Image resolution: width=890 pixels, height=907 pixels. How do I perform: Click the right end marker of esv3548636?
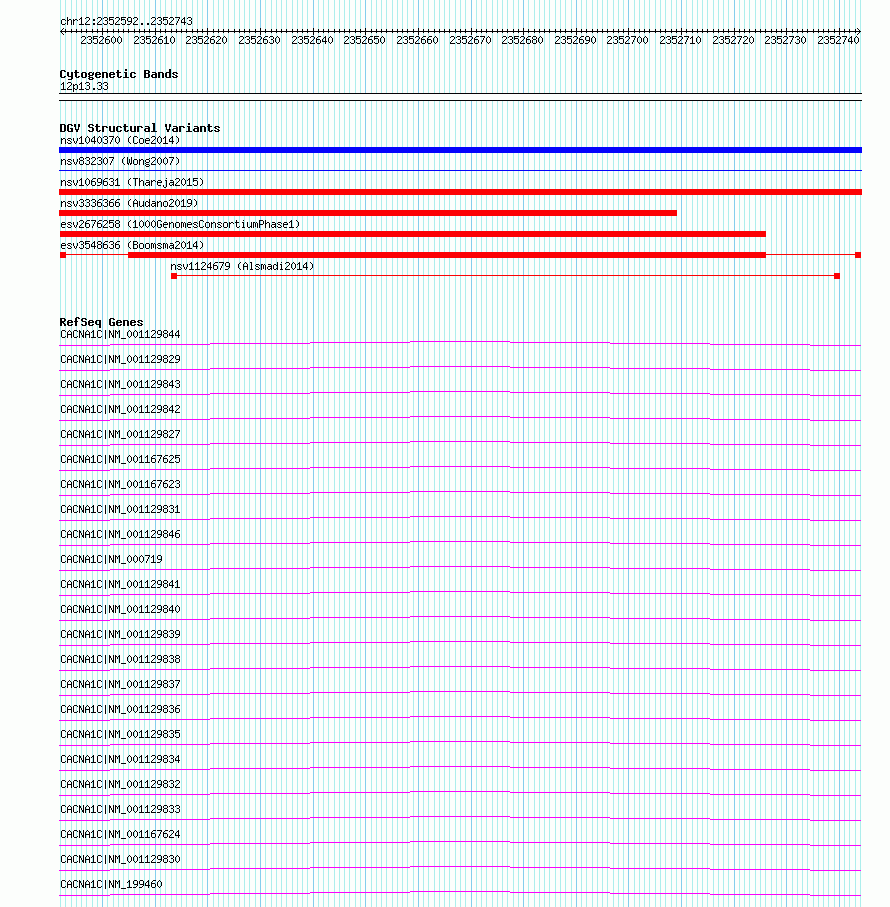tap(858, 255)
